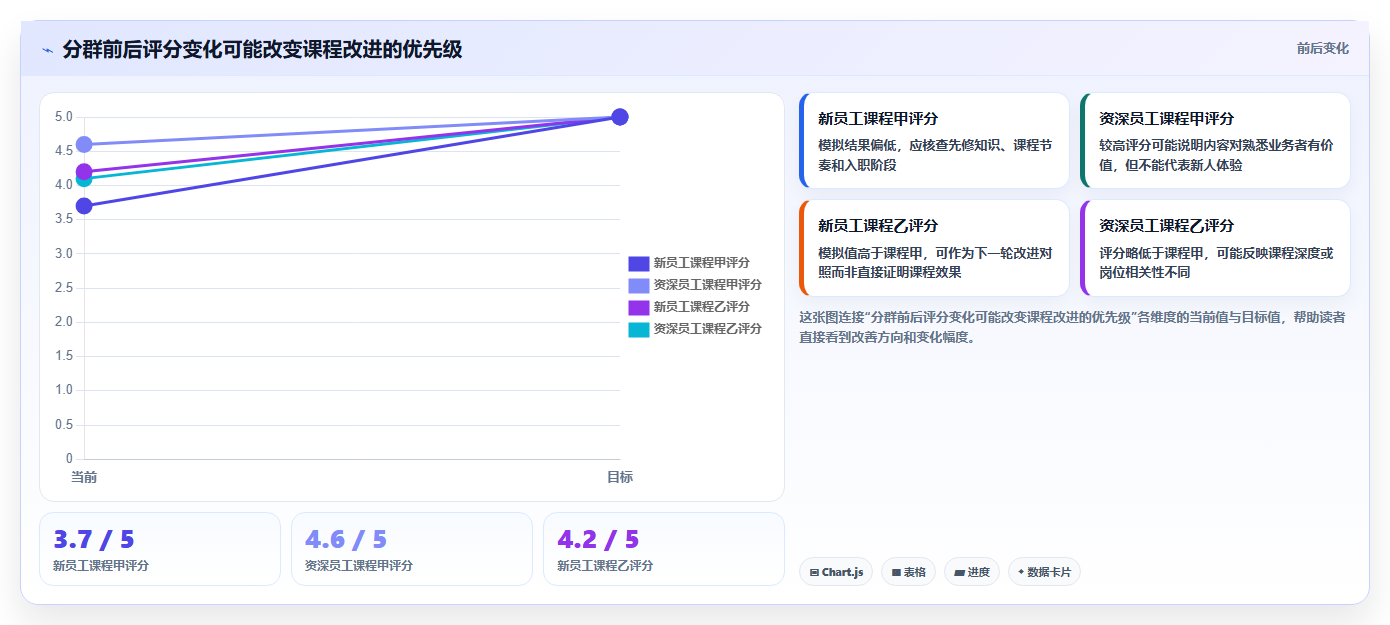This screenshot has height=625, width=1390.
Task: Toggle 资深员工课程乙评分 legend color box
Action: 639,330
